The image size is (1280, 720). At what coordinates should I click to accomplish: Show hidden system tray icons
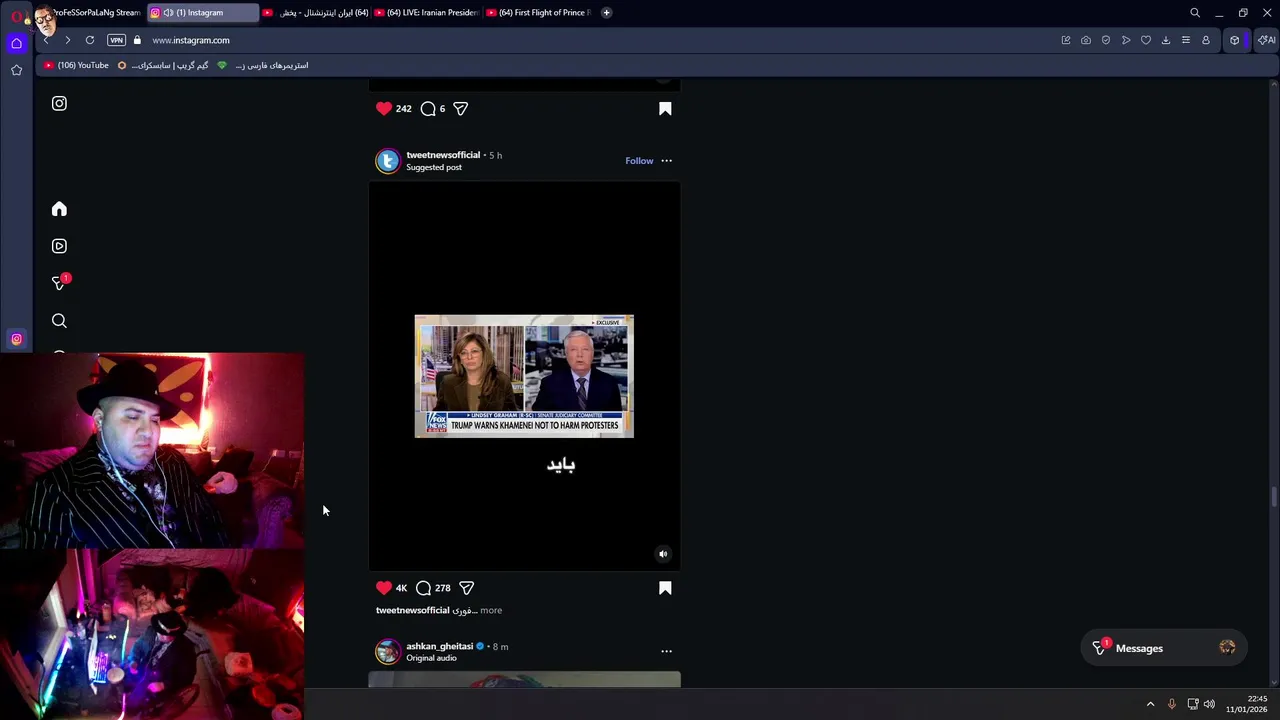[x=1150, y=704]
